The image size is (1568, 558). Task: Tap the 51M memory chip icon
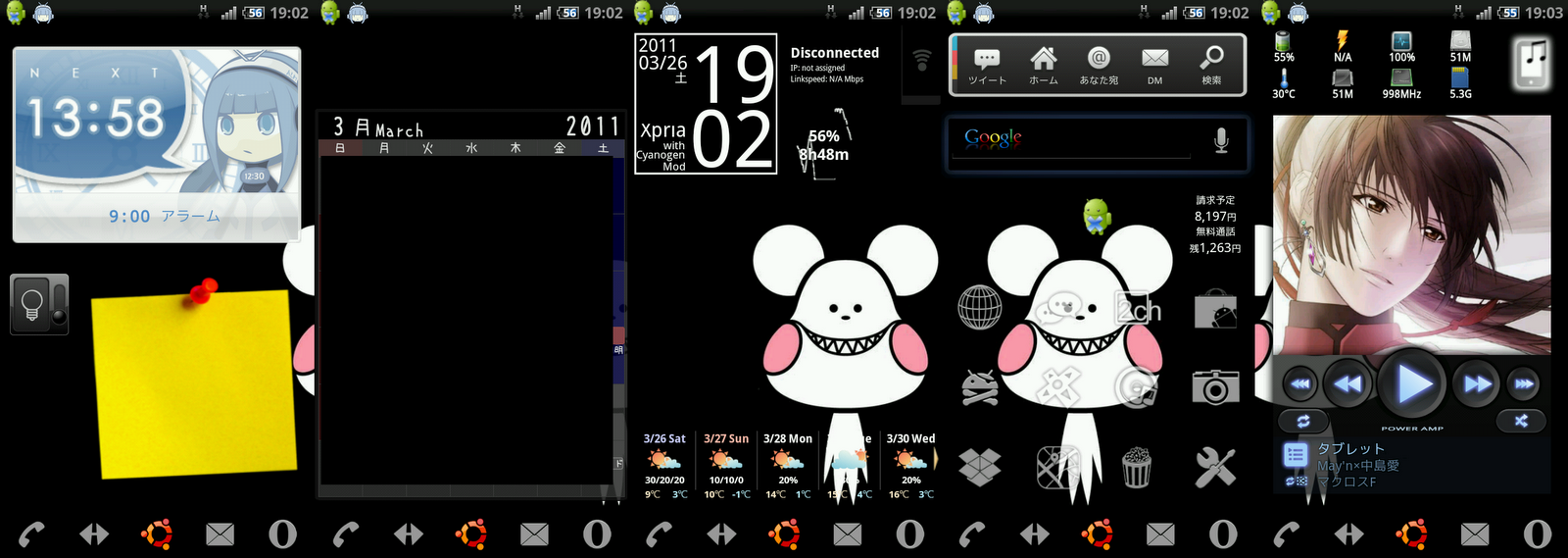click(x=1343, y=83)
